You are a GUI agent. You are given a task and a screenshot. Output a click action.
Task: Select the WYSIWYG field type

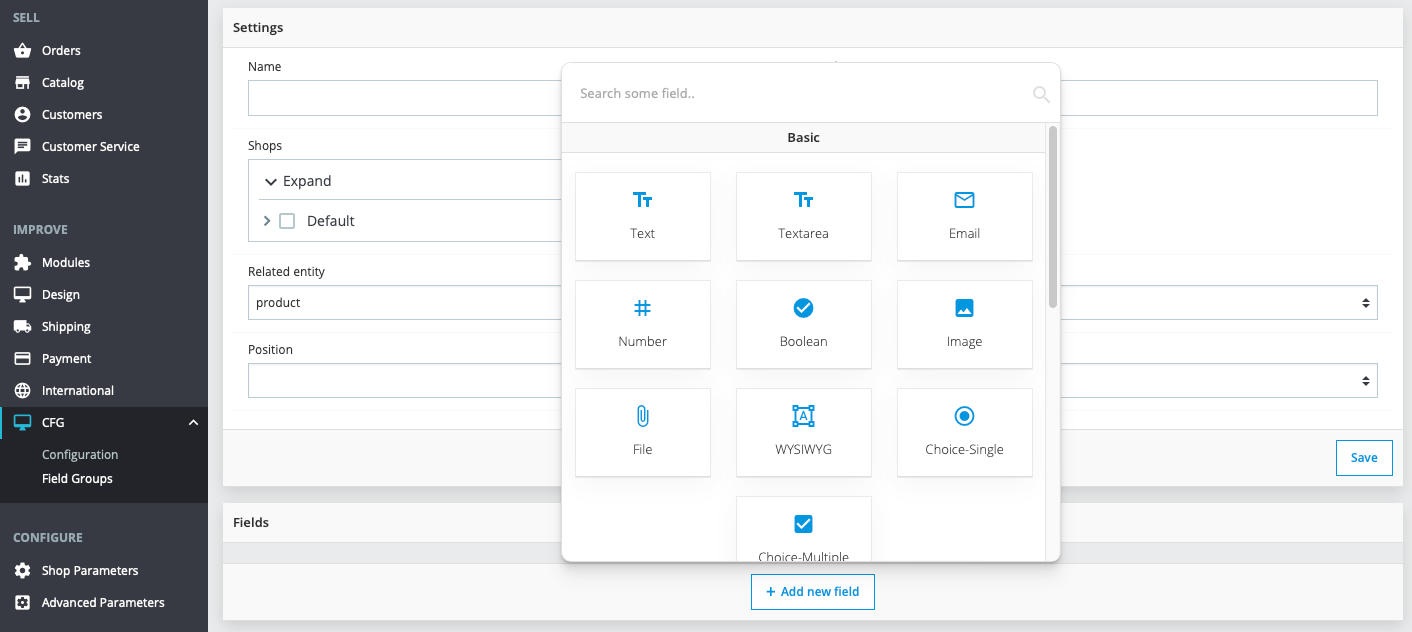(x=803, y=432)
